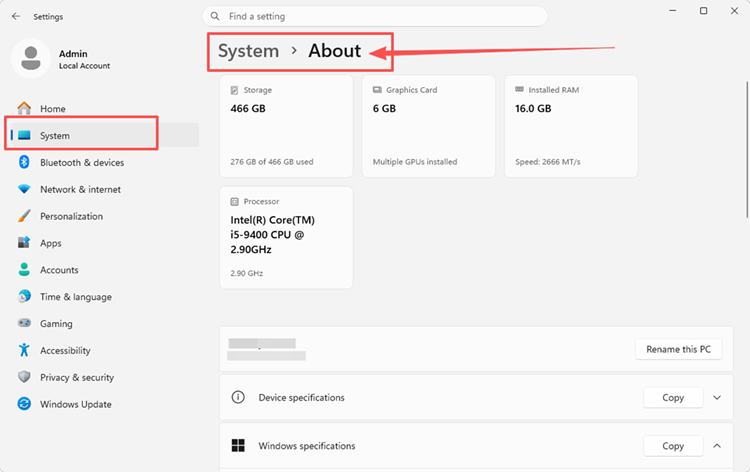Open Privacy & security settings
Viewport: 750px width, 472px height.
tap(103, 377)
